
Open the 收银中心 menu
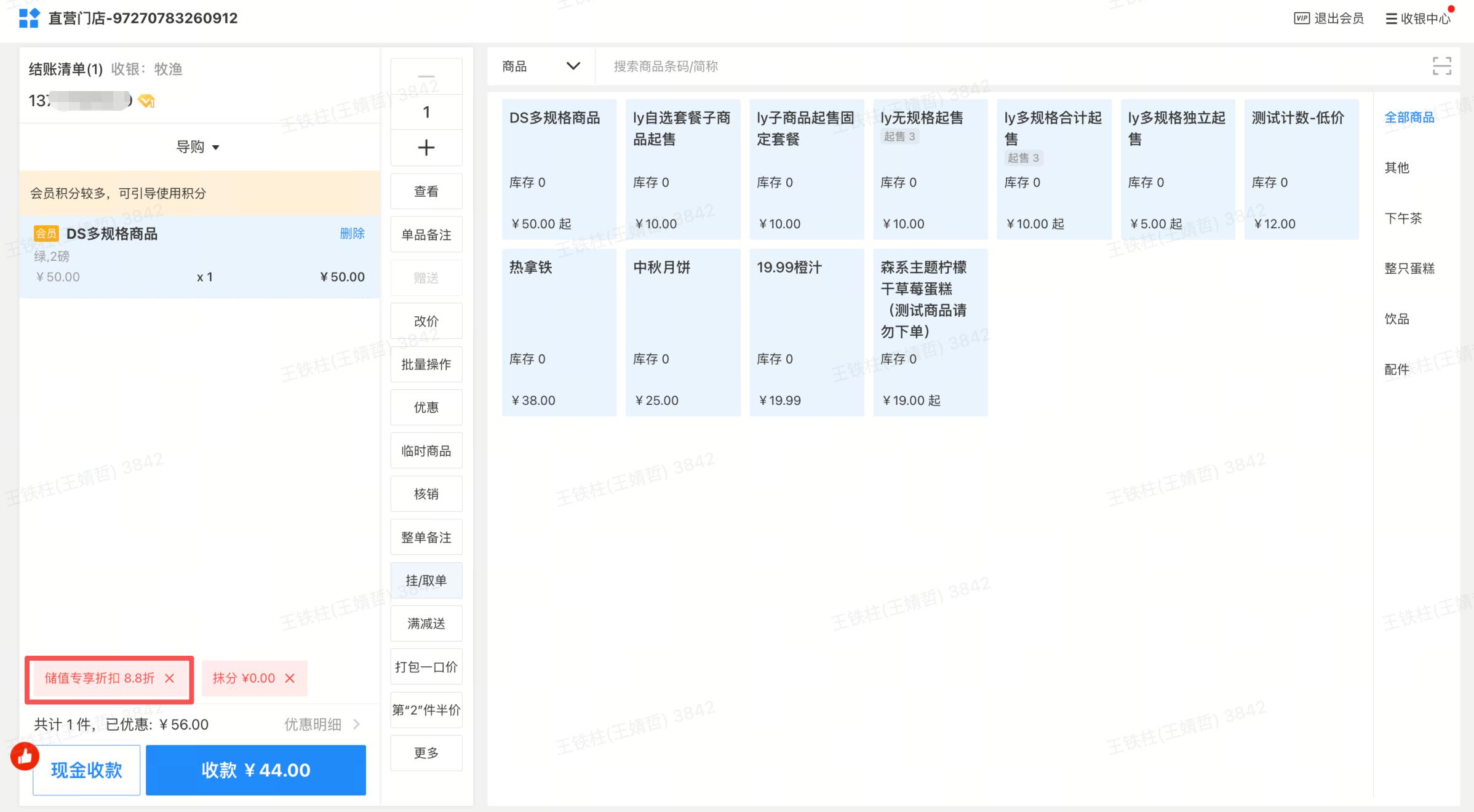tap(1418, 18)
